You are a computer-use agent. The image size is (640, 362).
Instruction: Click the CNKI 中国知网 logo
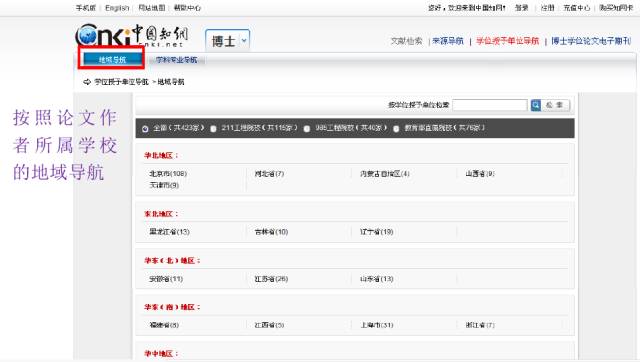(x=131, y=36)
